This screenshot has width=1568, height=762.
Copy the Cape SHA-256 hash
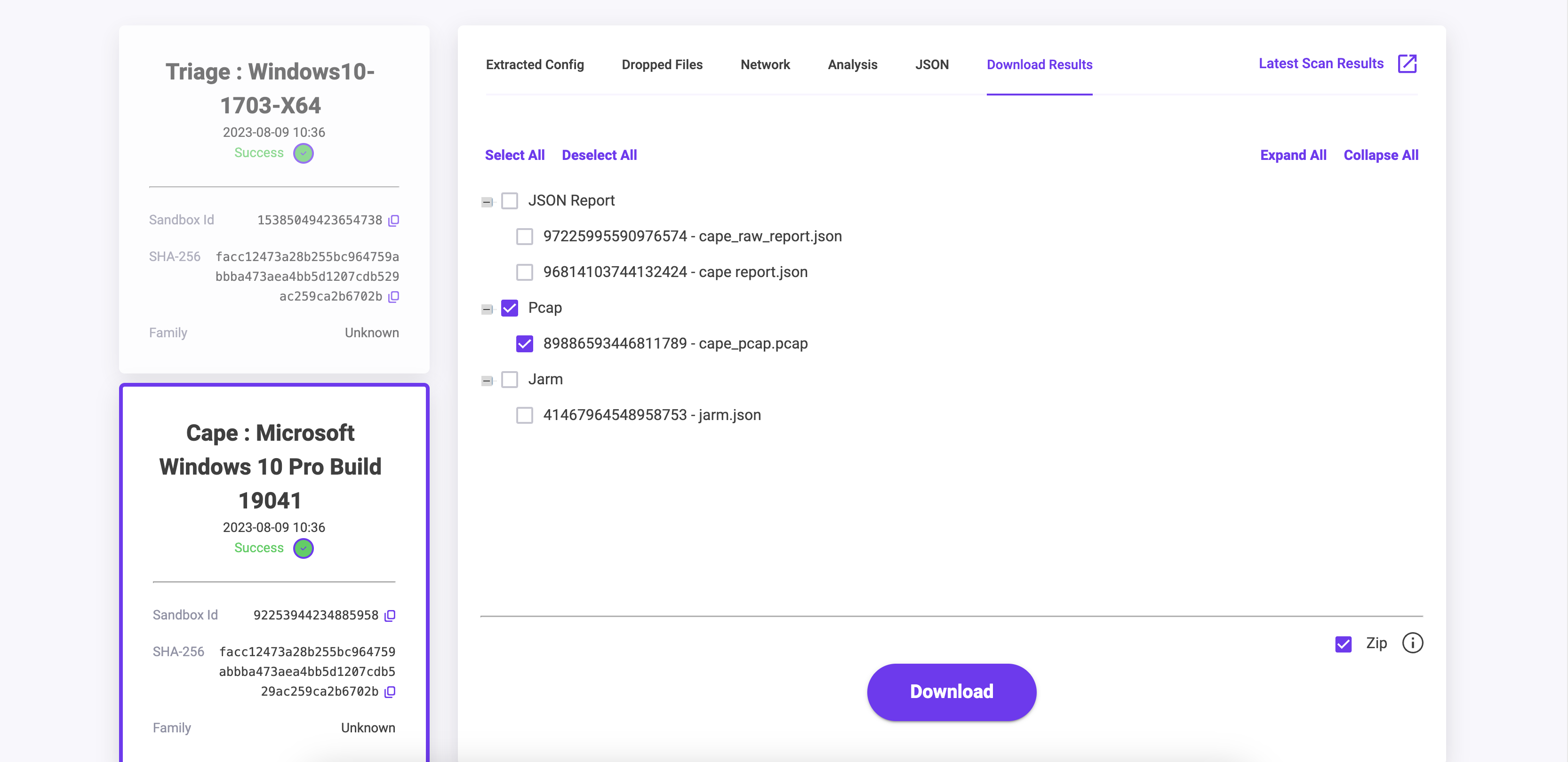(390, 691)
